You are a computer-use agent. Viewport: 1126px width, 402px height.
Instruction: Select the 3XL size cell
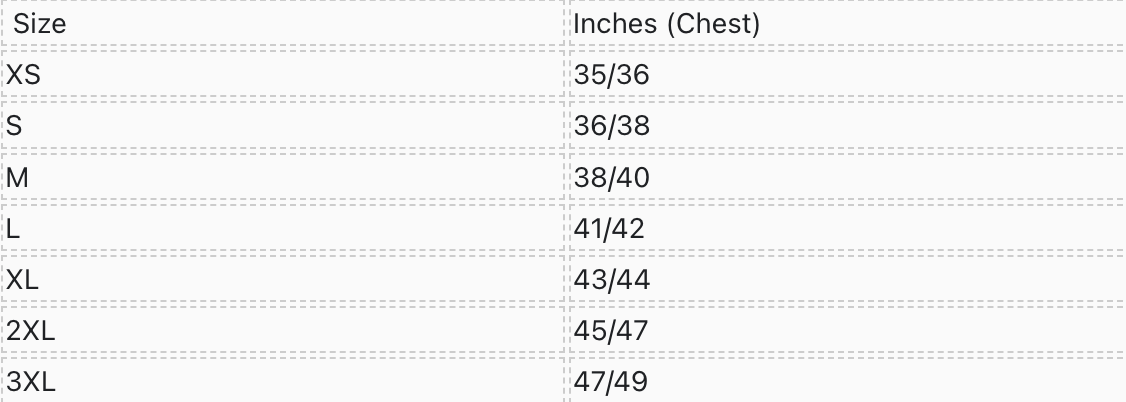click(x=30, y=383)
